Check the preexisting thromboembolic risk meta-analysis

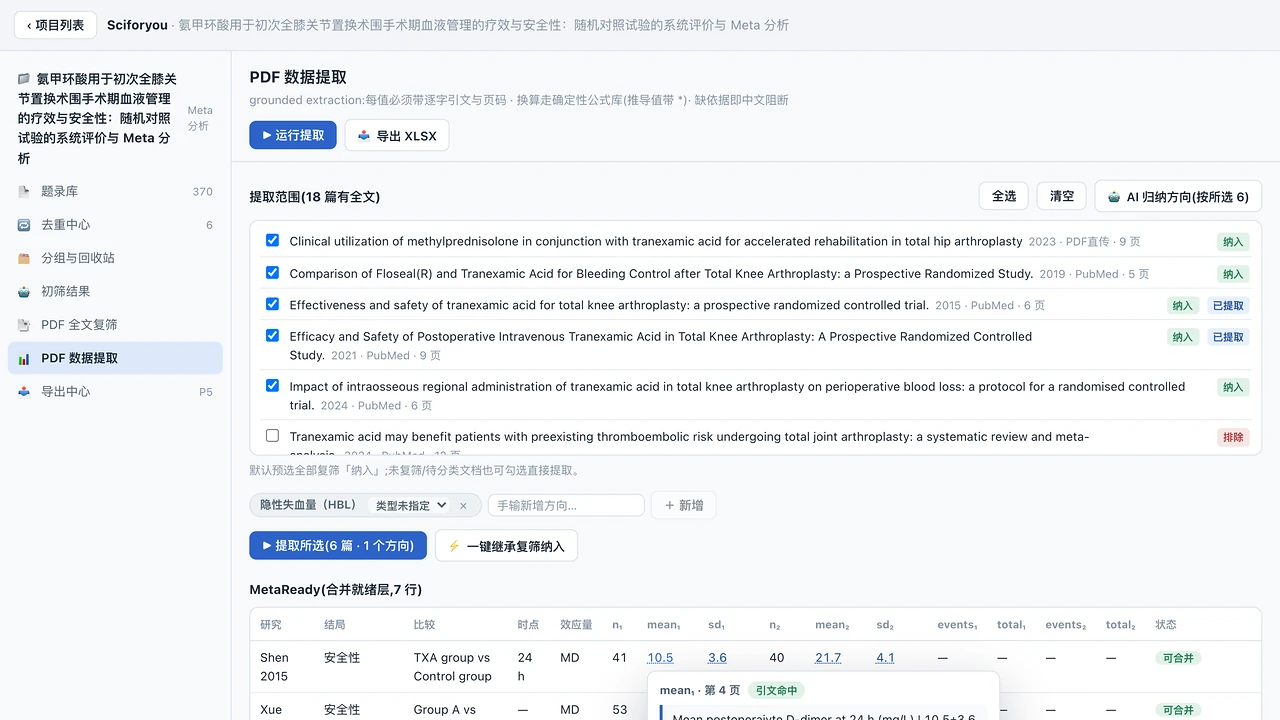tap(272, 435)
